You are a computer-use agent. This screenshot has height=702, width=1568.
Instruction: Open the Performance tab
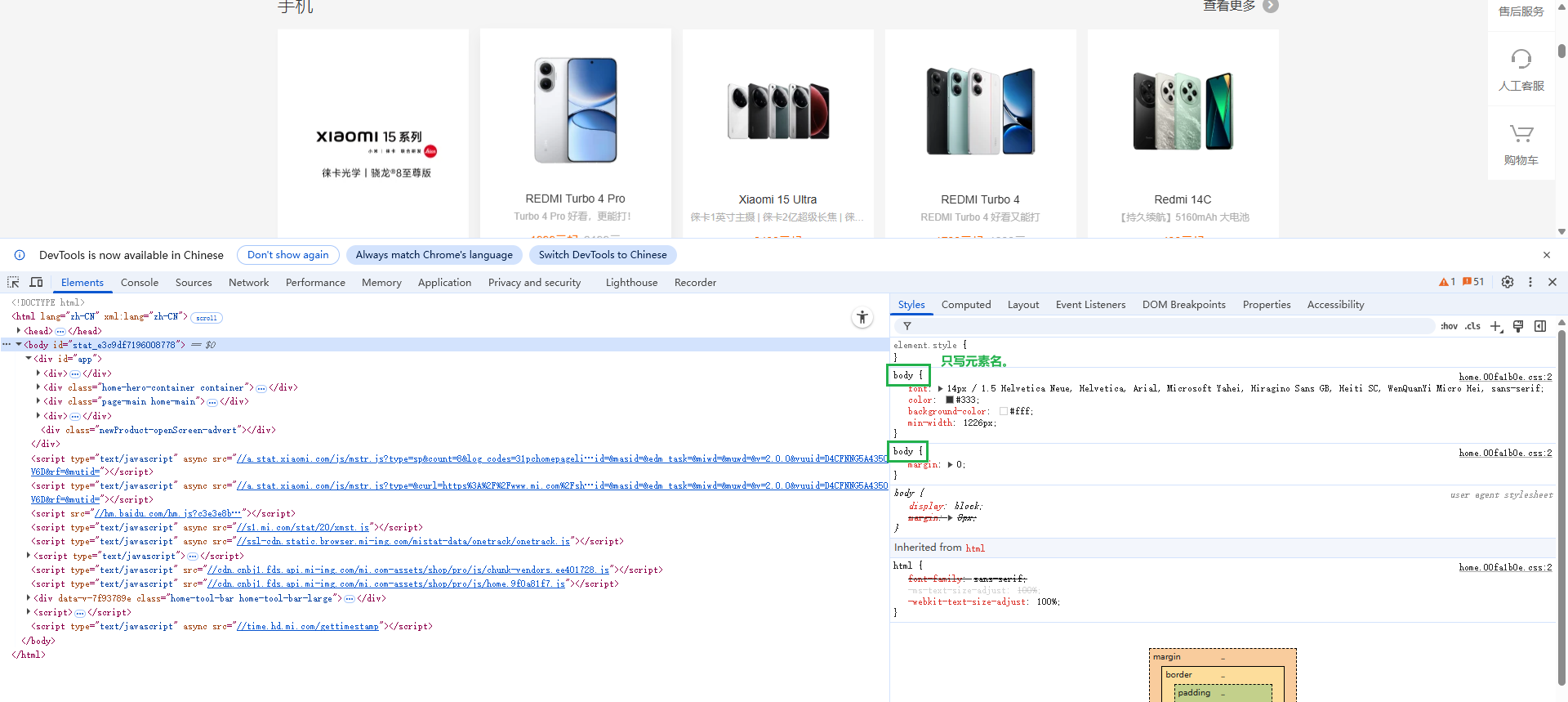315,282
